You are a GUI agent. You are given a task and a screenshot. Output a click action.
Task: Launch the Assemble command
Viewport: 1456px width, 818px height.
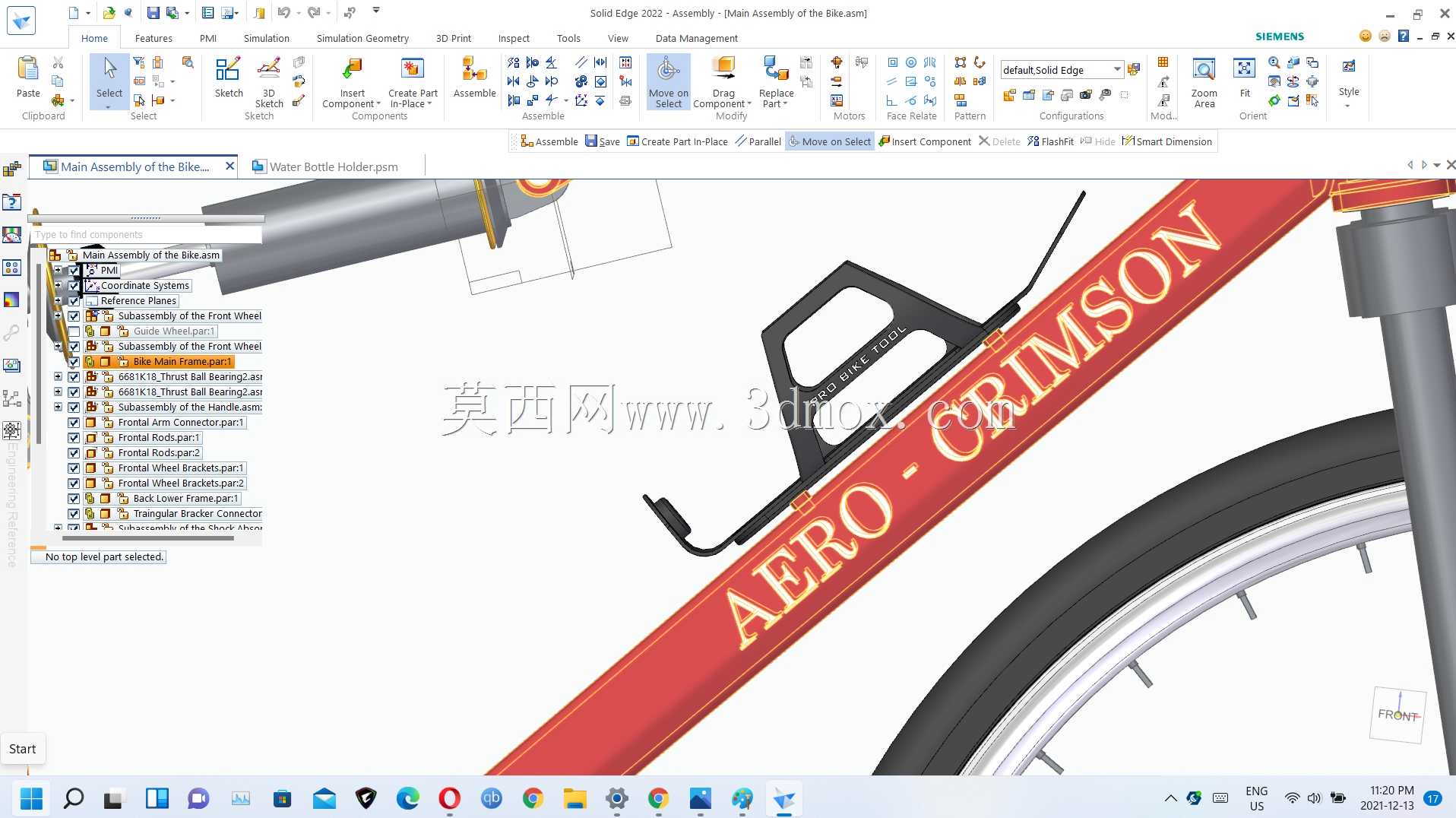(474, 77)
